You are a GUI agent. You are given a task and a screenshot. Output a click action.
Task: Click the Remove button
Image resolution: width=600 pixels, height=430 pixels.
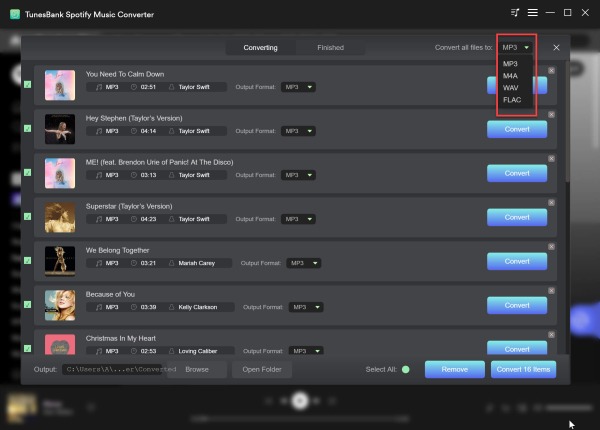click(x=455, y=369)
